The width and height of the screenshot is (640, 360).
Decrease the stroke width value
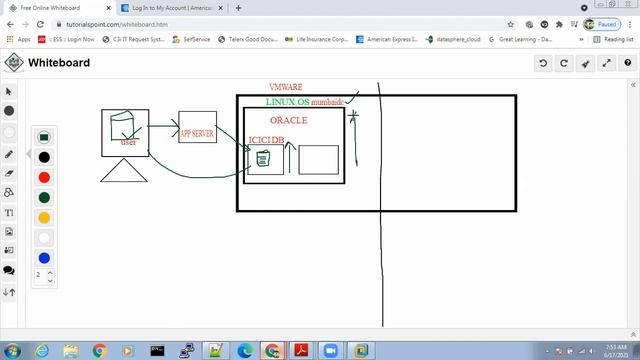point(50,280)
